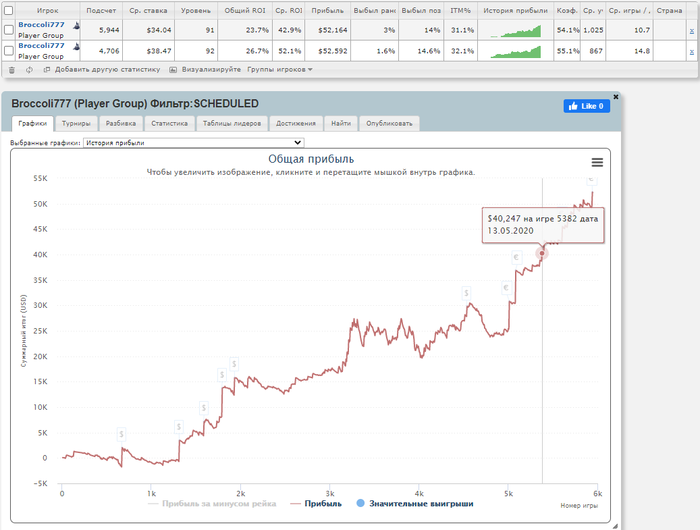Sort by the 'Ср. ставка' column header
The image size is (700, 530).
[x=148, y=10]
